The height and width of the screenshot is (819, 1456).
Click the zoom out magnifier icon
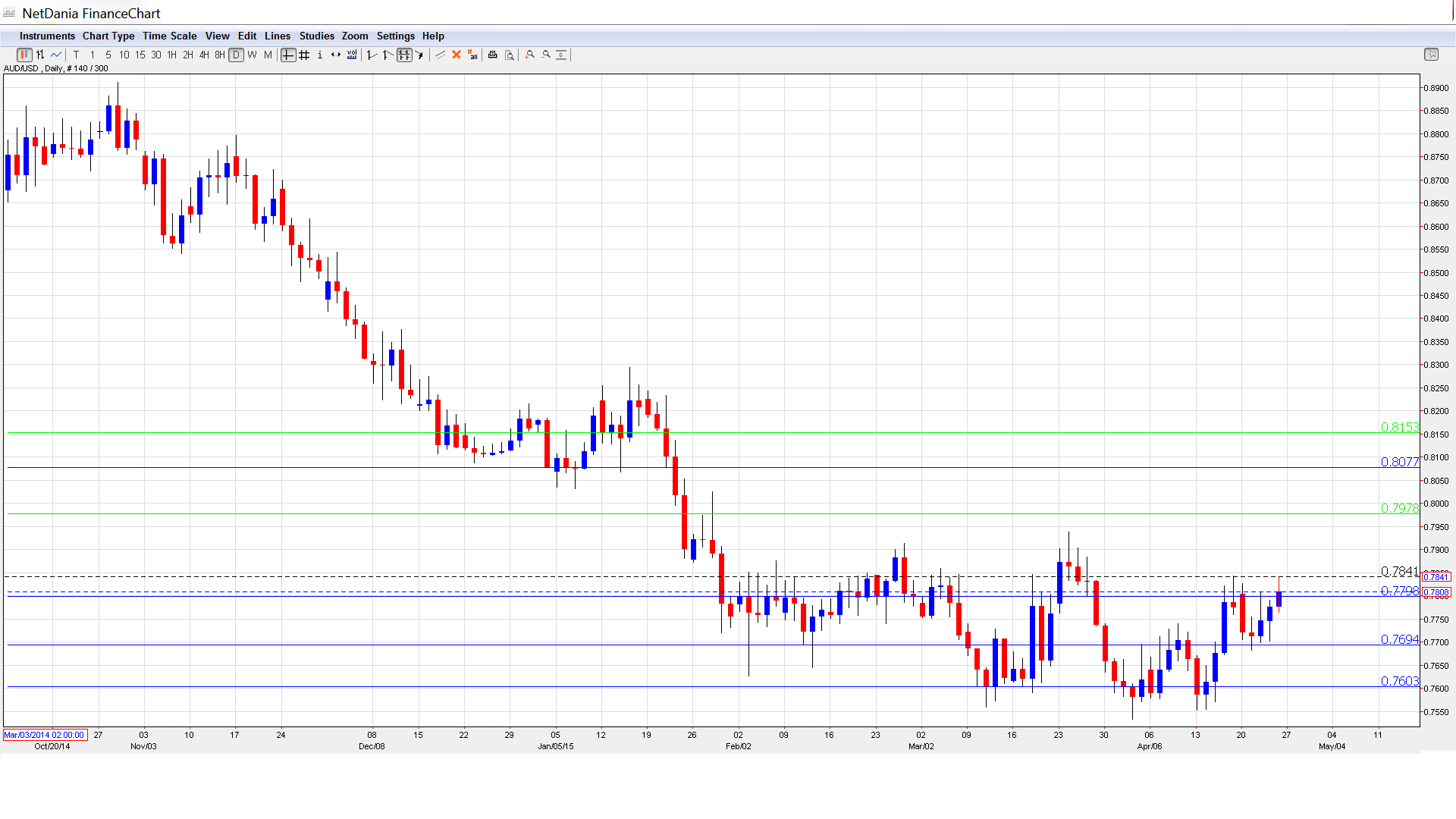pyautogui.click(x=546, y=55)
